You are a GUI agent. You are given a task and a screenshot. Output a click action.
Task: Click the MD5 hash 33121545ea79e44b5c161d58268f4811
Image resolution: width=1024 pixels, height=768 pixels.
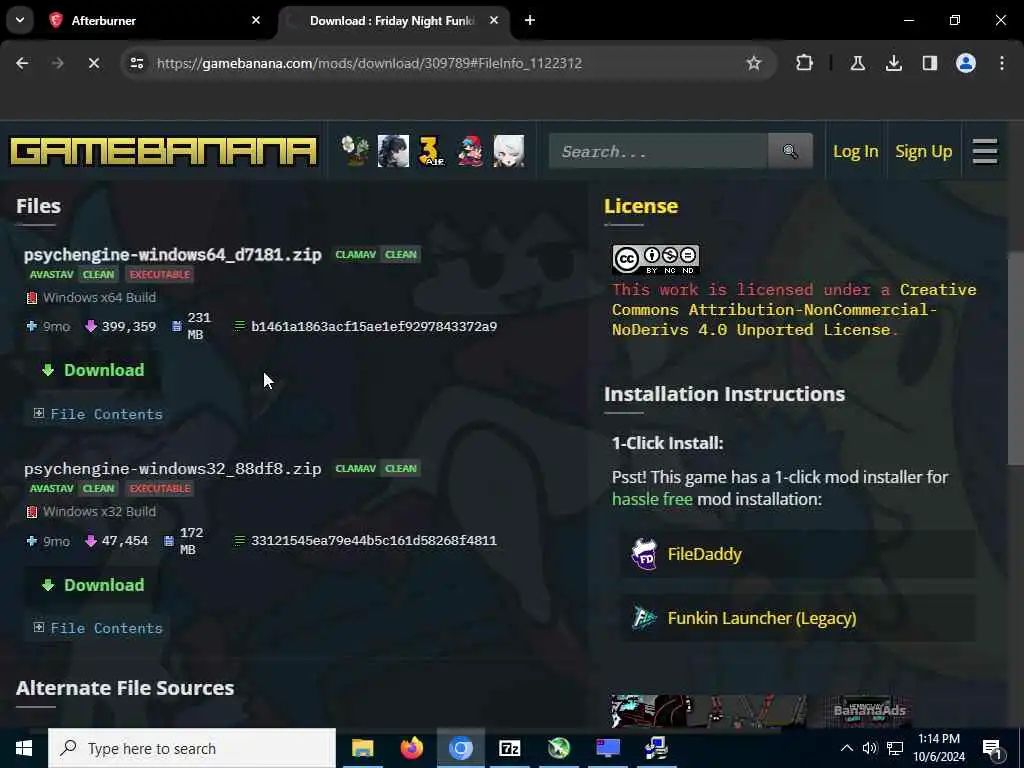point(374,541)
